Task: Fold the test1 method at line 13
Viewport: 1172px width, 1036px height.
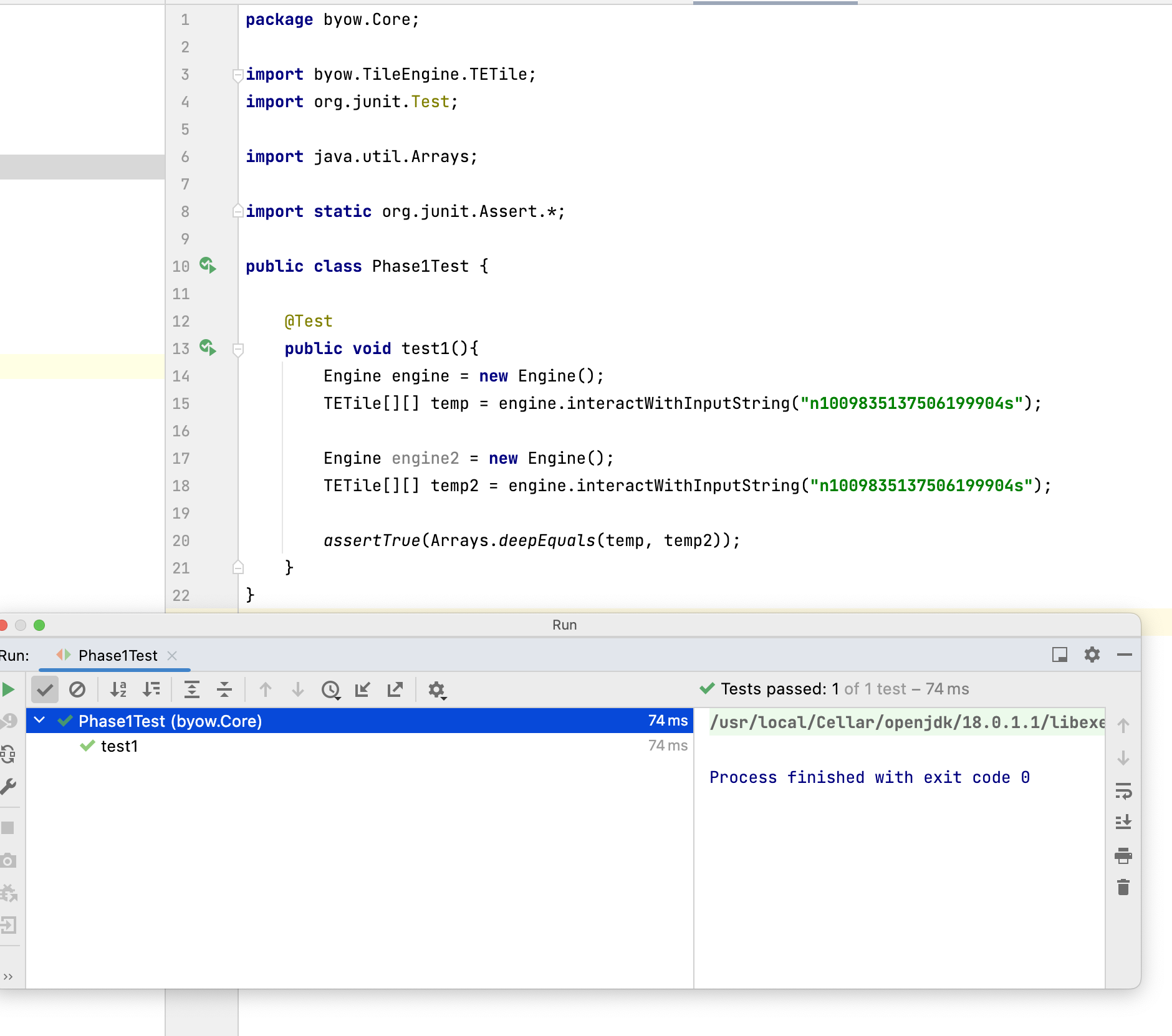Action: pos(238,349)
